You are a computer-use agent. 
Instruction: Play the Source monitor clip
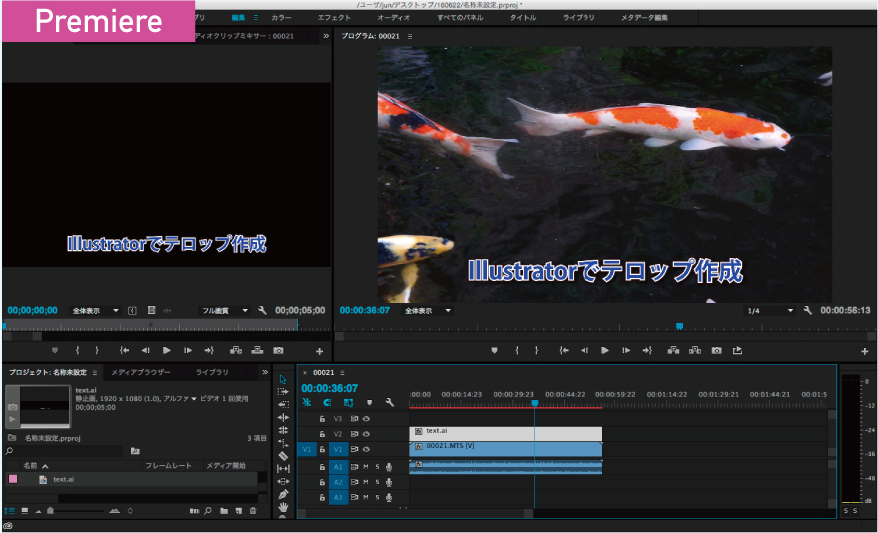coord(166,350)
